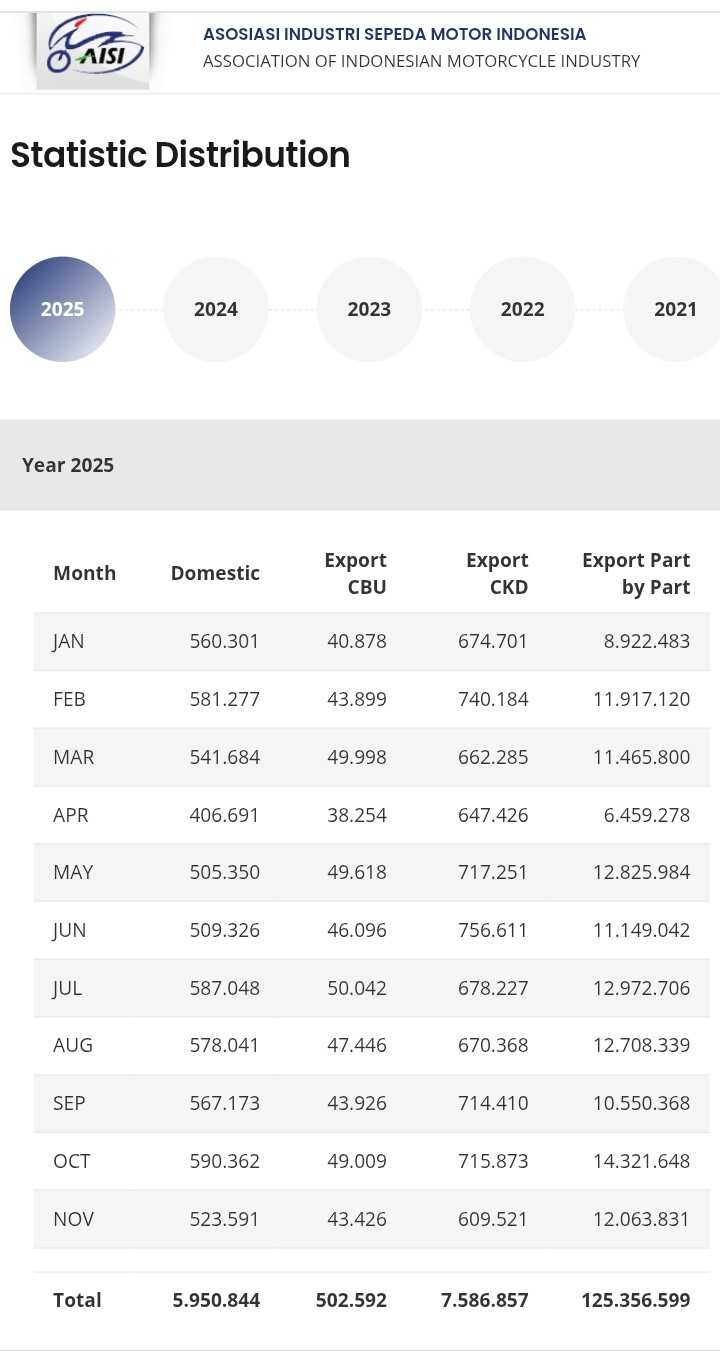Select the 2025 year tab
This screenshot has height=1363, width=720.
click(x=62, y=309)
